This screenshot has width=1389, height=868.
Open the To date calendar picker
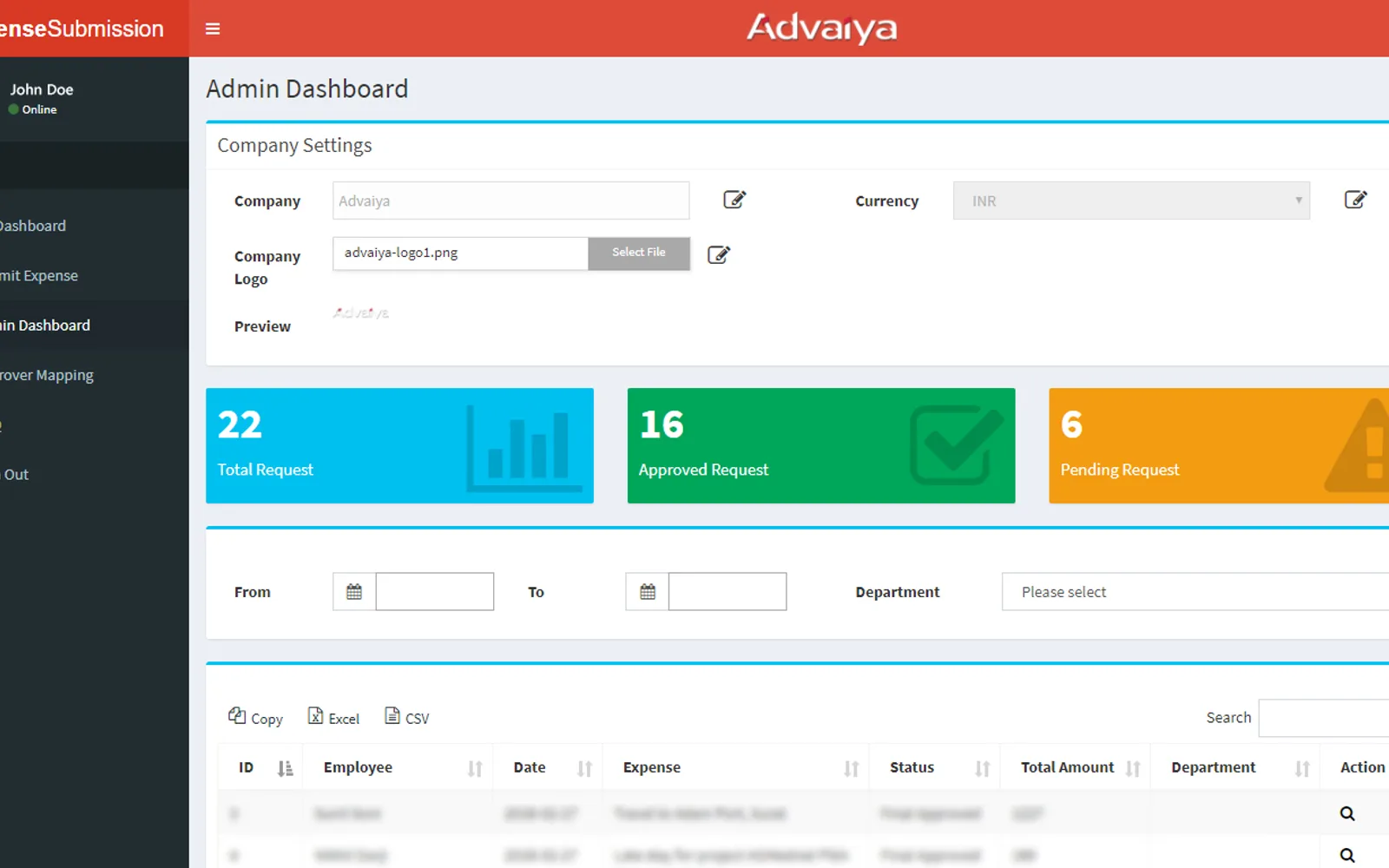[x=648, y=591]
